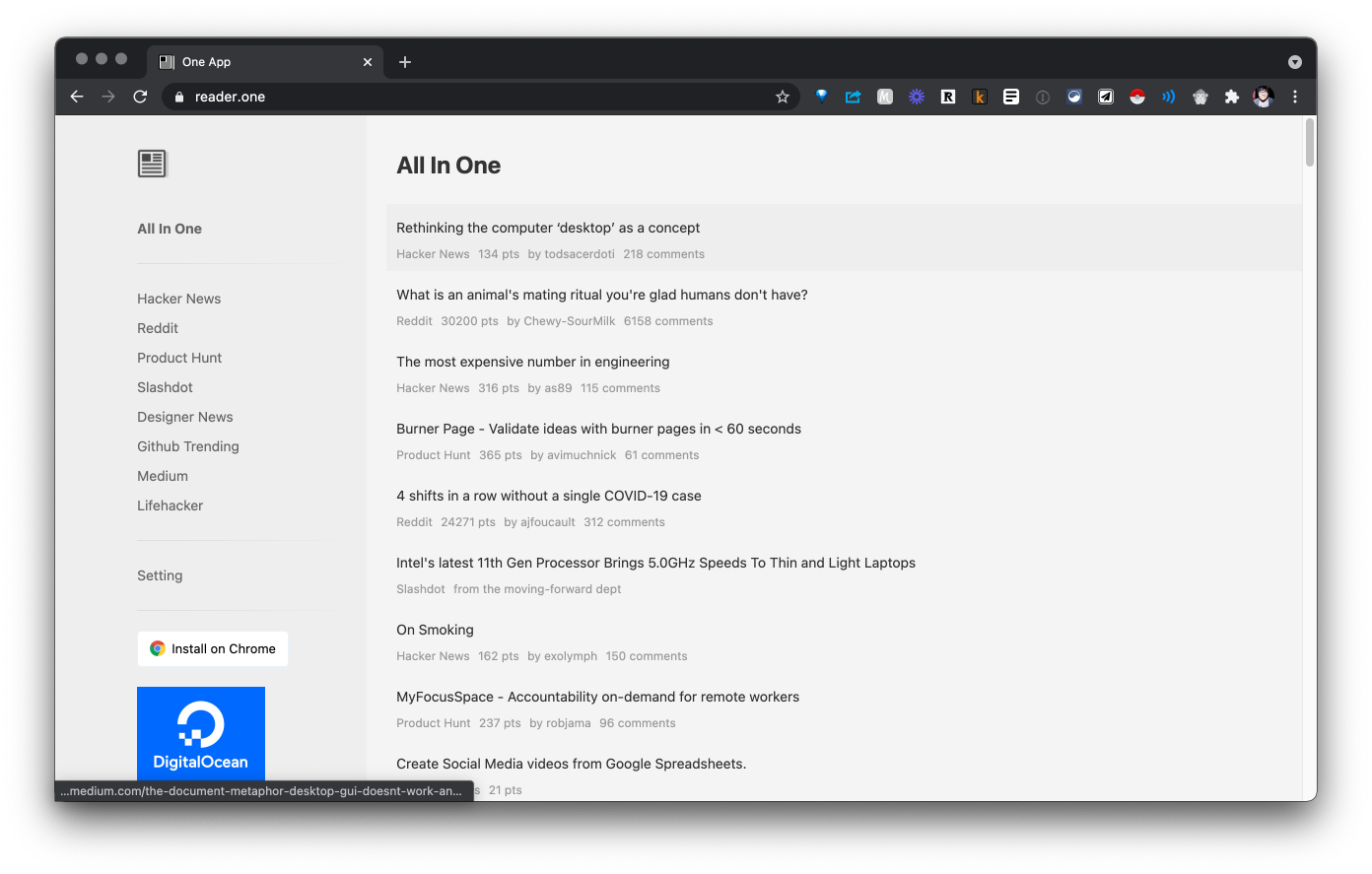Open the Designer News feed
Image resolution: width=1372 pixels, height=874 pixels.
coord(185,417)
